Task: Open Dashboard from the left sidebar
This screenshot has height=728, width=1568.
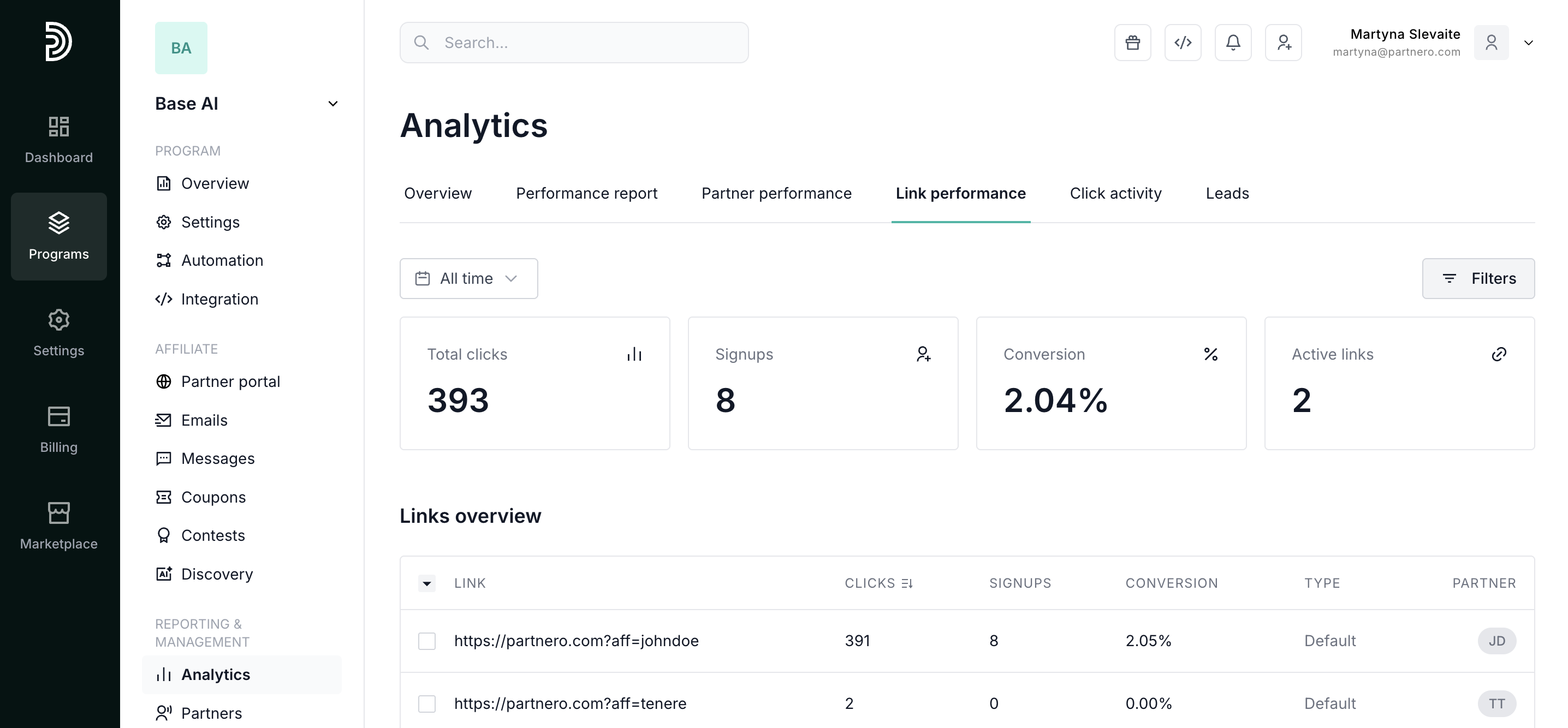Action: 58,140
